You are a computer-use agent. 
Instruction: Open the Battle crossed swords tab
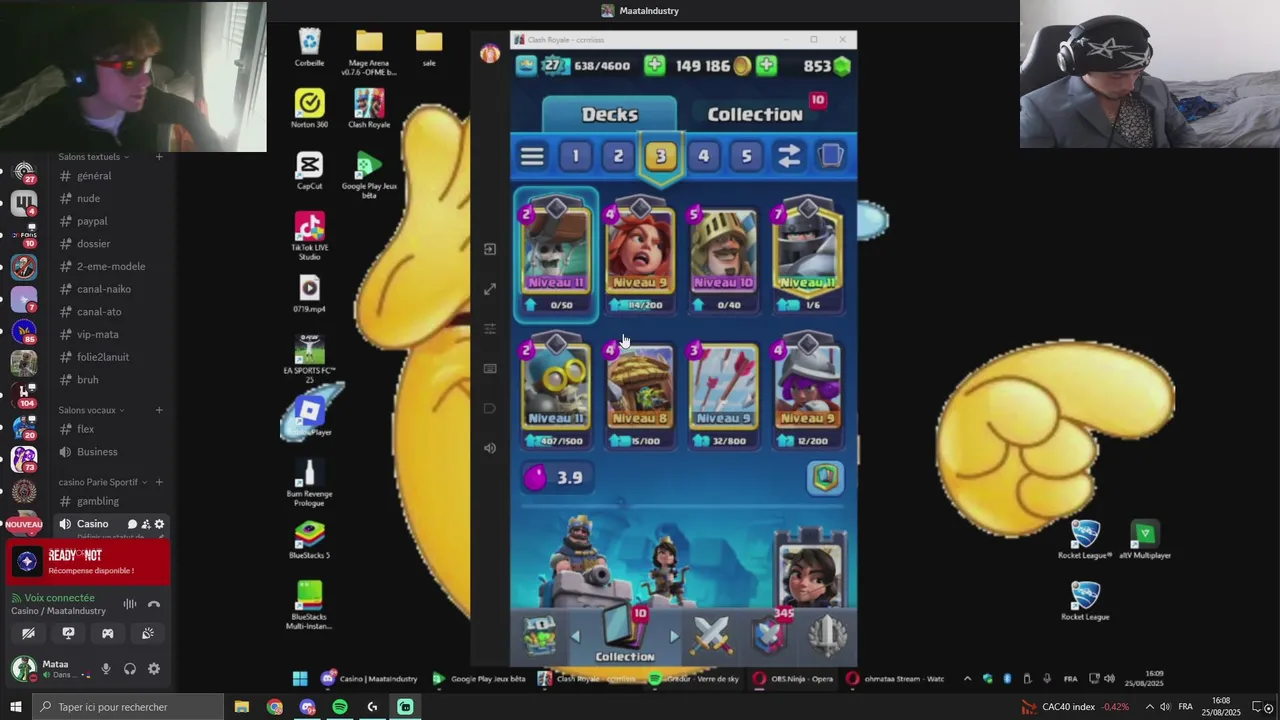click(712, 636)
